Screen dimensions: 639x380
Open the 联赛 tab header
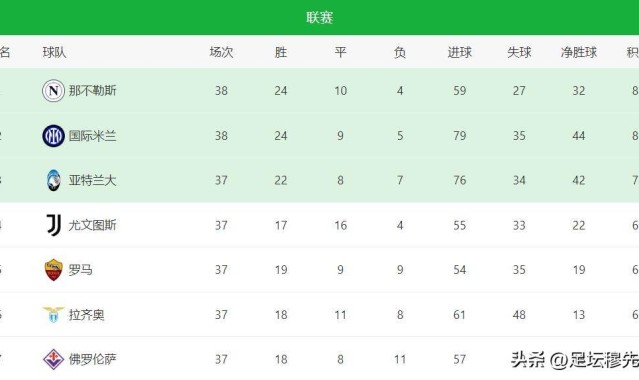(x=320, y=18)
